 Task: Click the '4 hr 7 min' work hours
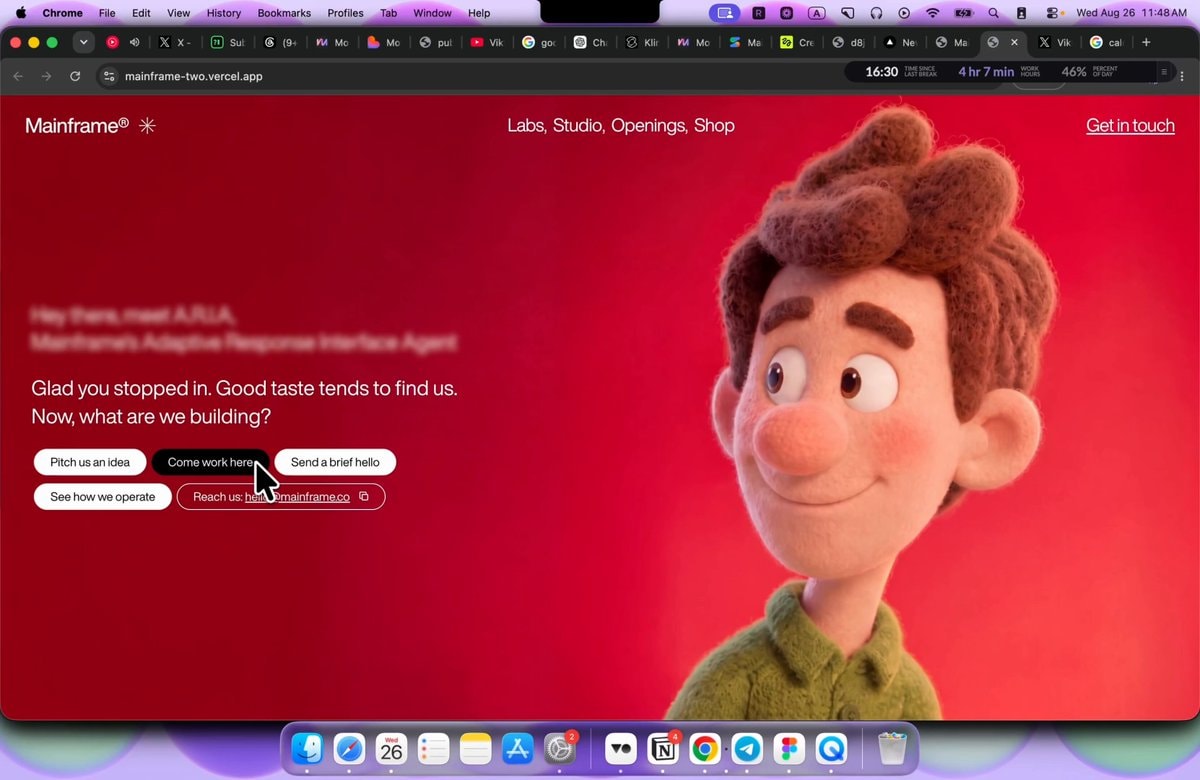(x=986, y=72)
